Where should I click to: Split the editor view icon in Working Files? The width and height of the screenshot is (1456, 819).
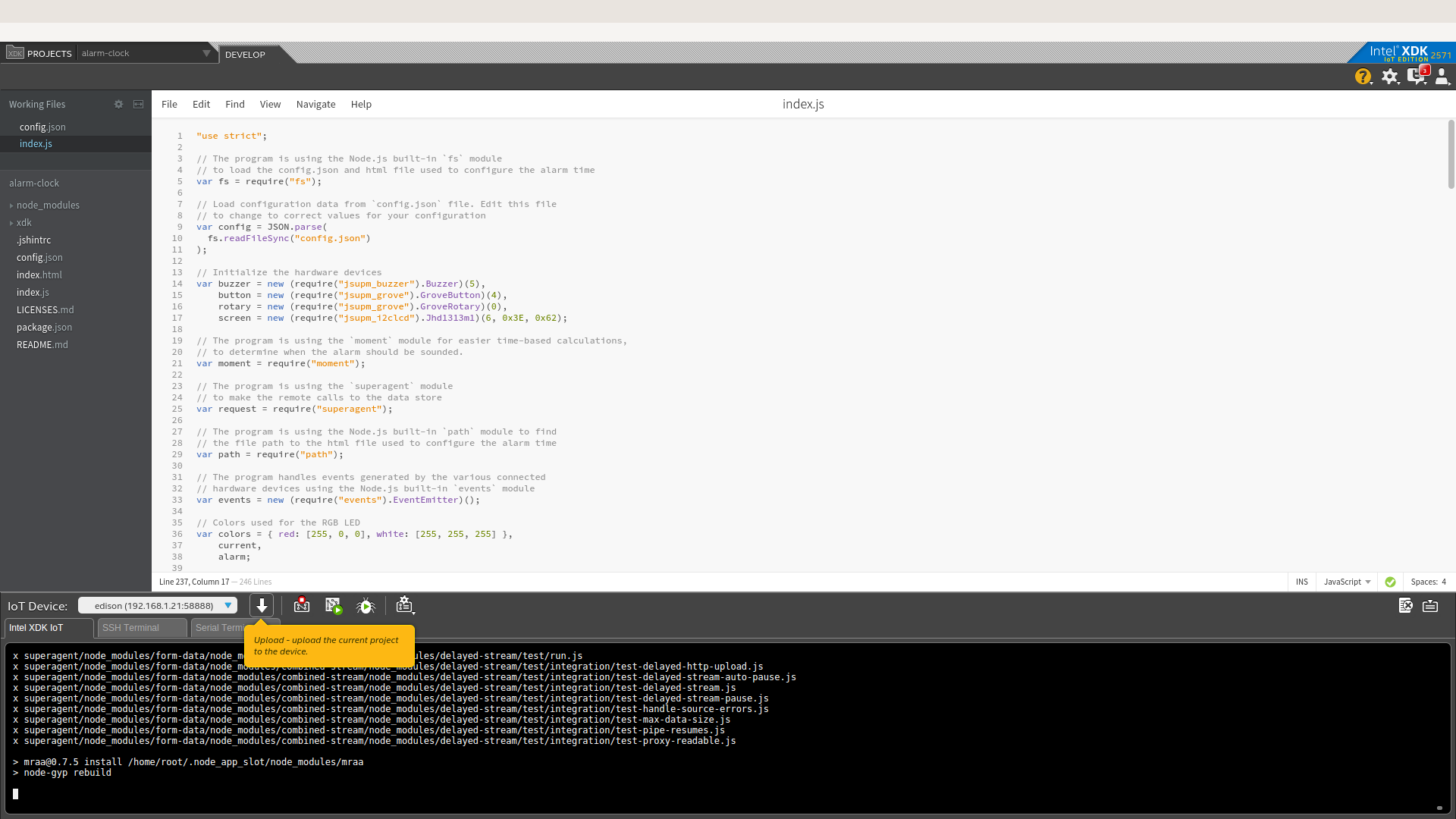(138, 104)
